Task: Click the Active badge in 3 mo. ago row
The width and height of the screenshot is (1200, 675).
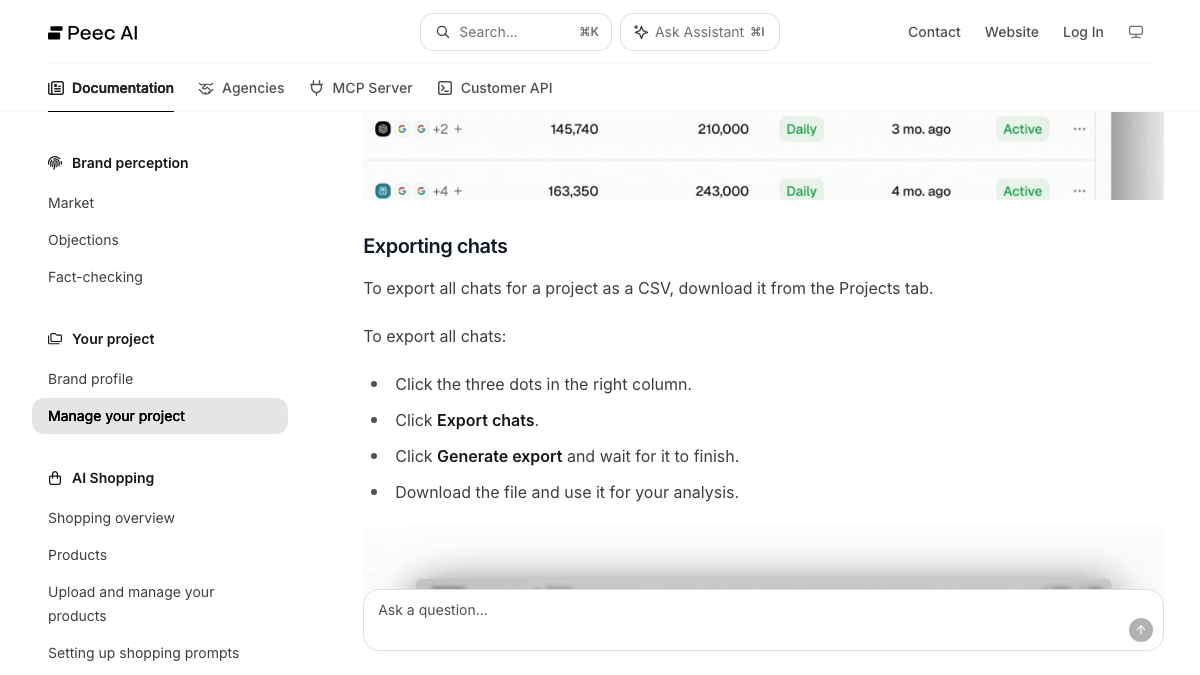Action: [x=1022, y=129]
